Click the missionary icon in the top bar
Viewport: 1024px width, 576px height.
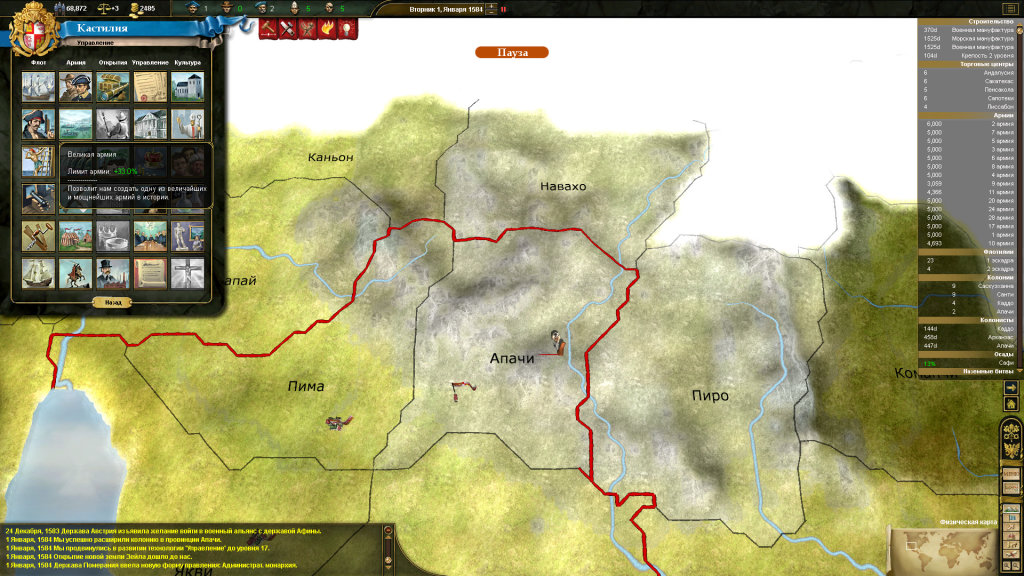coord(295,9)
